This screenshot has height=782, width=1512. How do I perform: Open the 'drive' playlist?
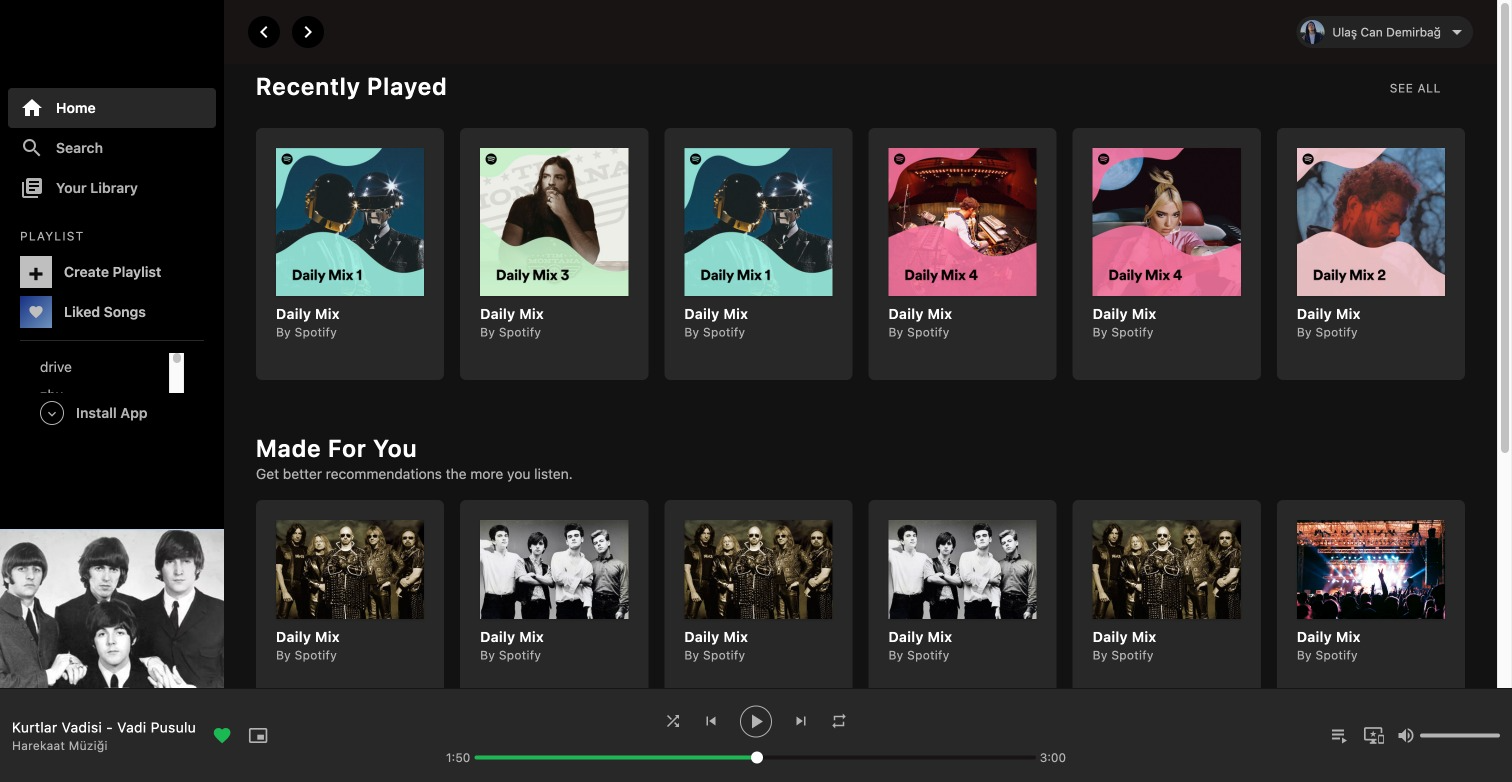point(56,367)
